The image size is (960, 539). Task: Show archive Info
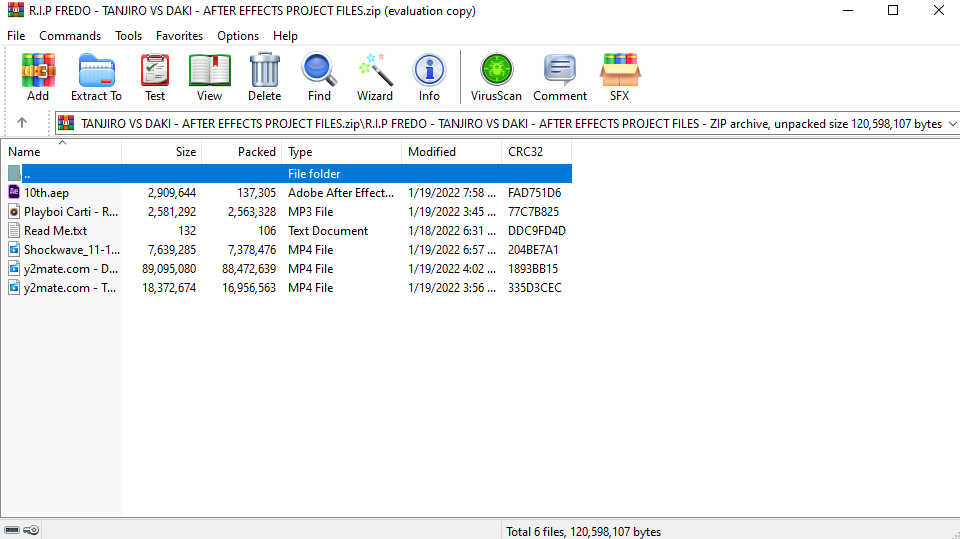click(429, 70)
